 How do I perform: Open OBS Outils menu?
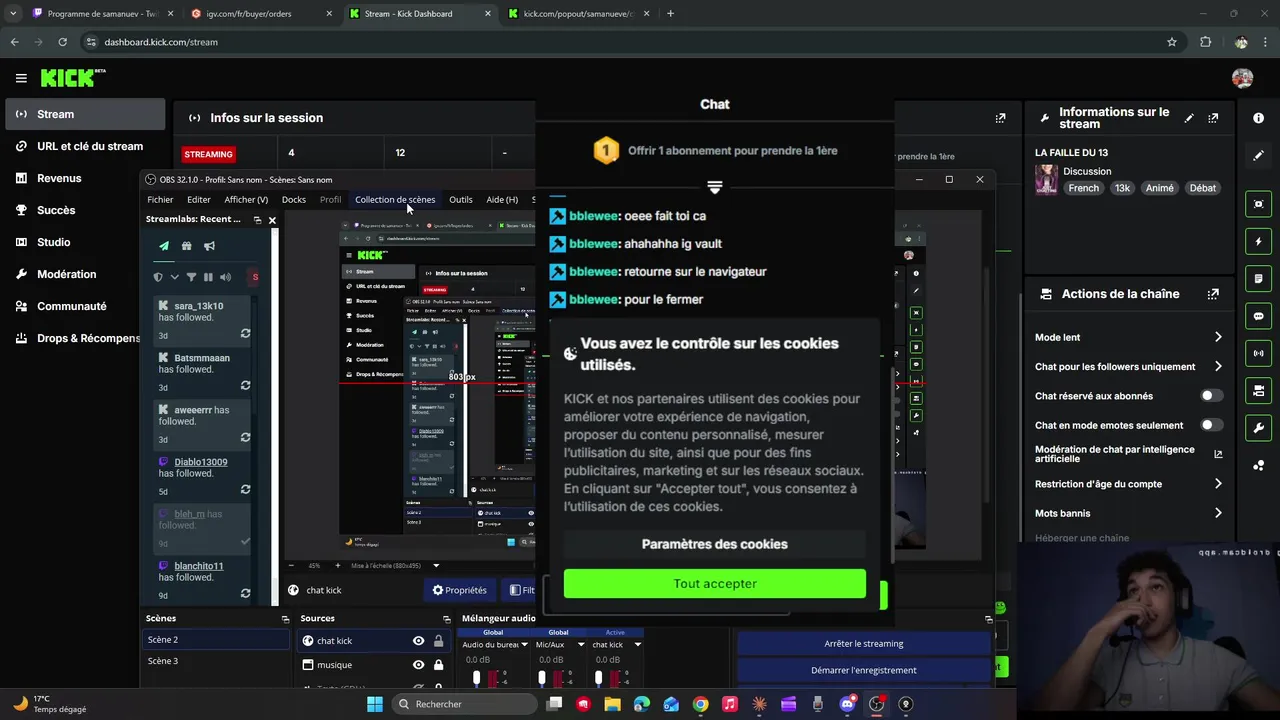pyautogui.click(x=461, y=200)
